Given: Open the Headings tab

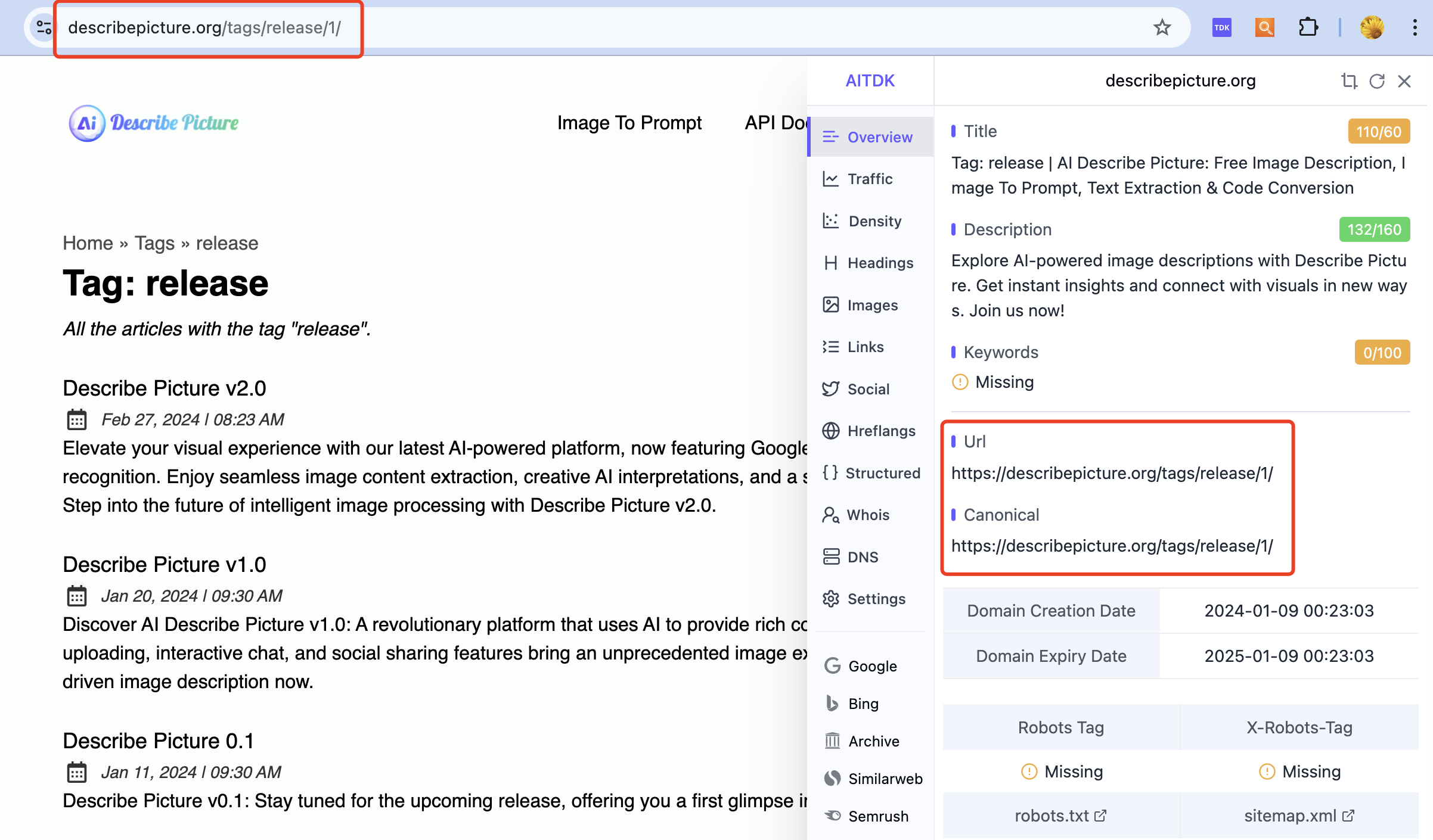Looking at the screenshot, I should 870,263.
